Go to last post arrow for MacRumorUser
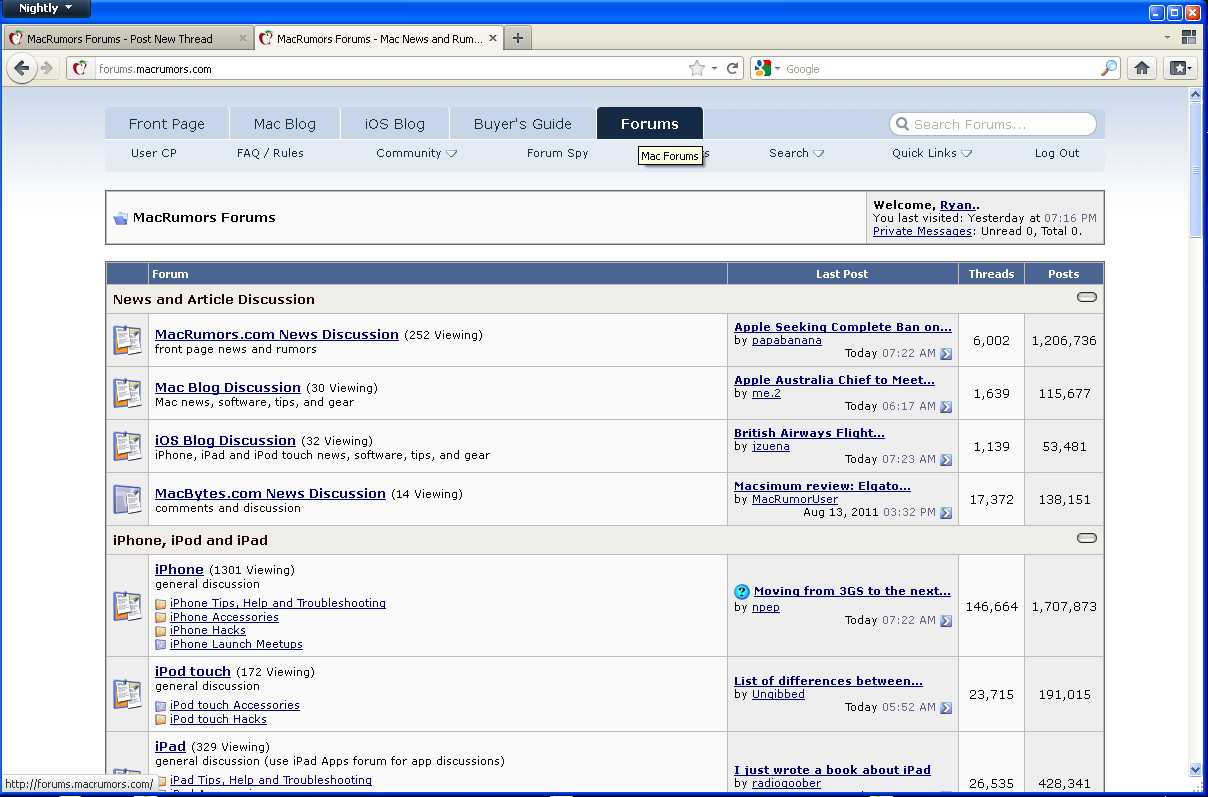 pyautogui.click(x=946, y=513)
